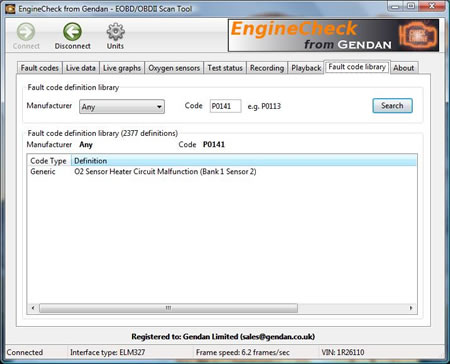Viewport: 450px width, 364px height.
Task: Select the Live graphs tab
Action: point(122,68)
